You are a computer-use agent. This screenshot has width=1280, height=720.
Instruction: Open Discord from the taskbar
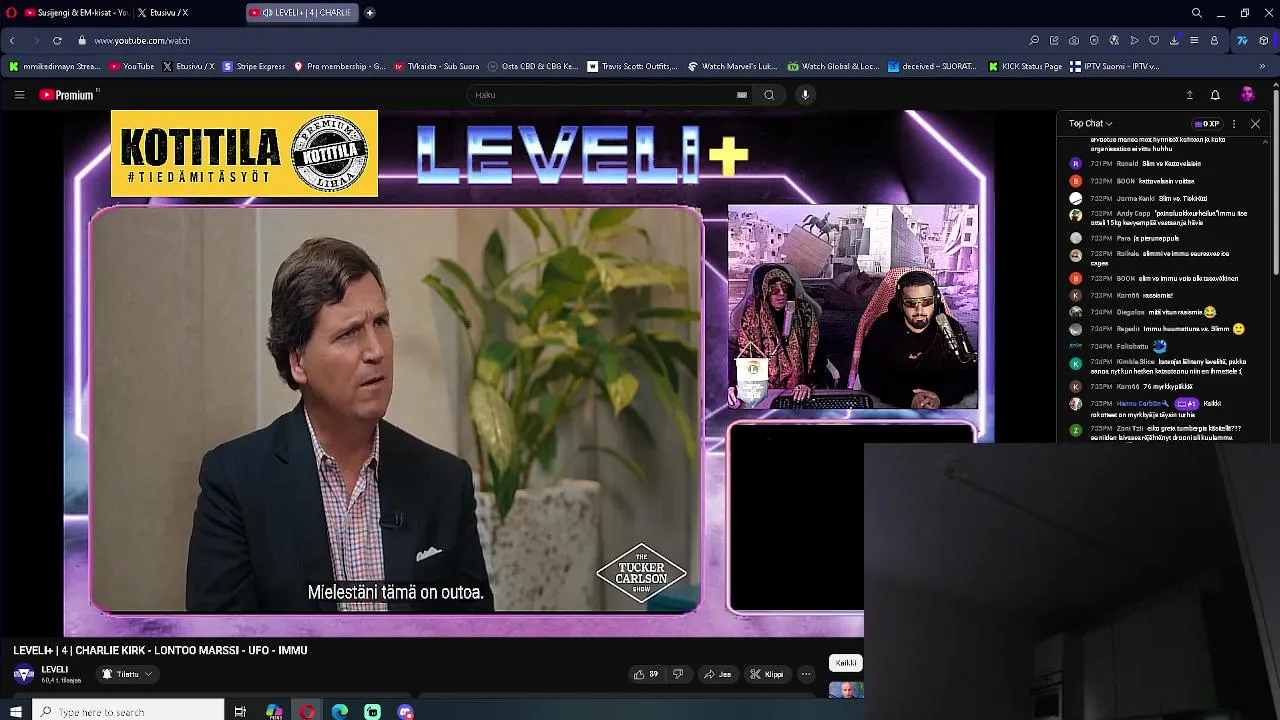(405, 712)
